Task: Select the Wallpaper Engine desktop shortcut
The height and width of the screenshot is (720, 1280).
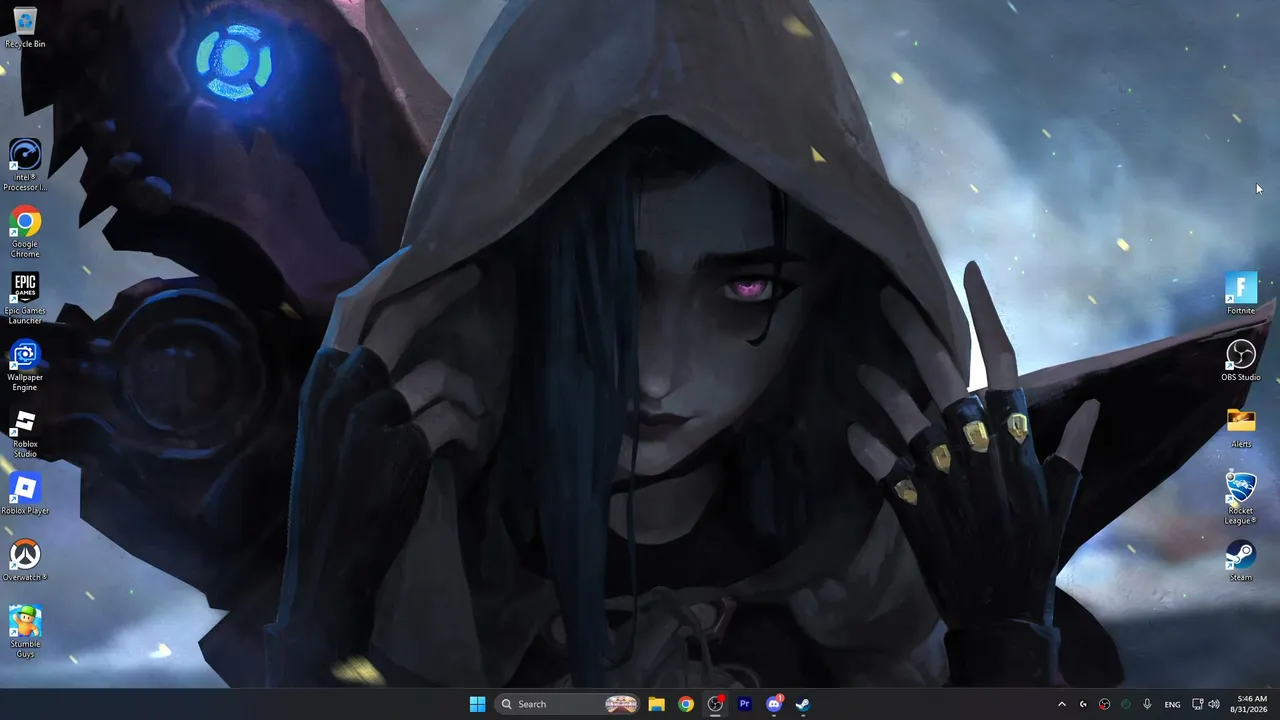Action: click(25, 365)
